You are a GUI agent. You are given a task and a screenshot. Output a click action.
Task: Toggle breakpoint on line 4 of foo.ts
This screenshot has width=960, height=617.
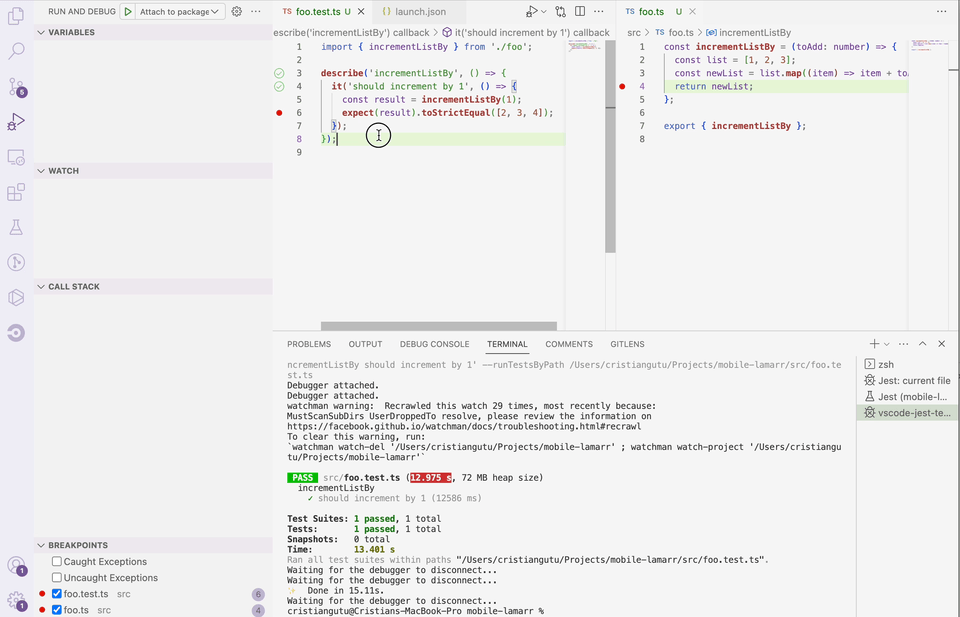622,86
